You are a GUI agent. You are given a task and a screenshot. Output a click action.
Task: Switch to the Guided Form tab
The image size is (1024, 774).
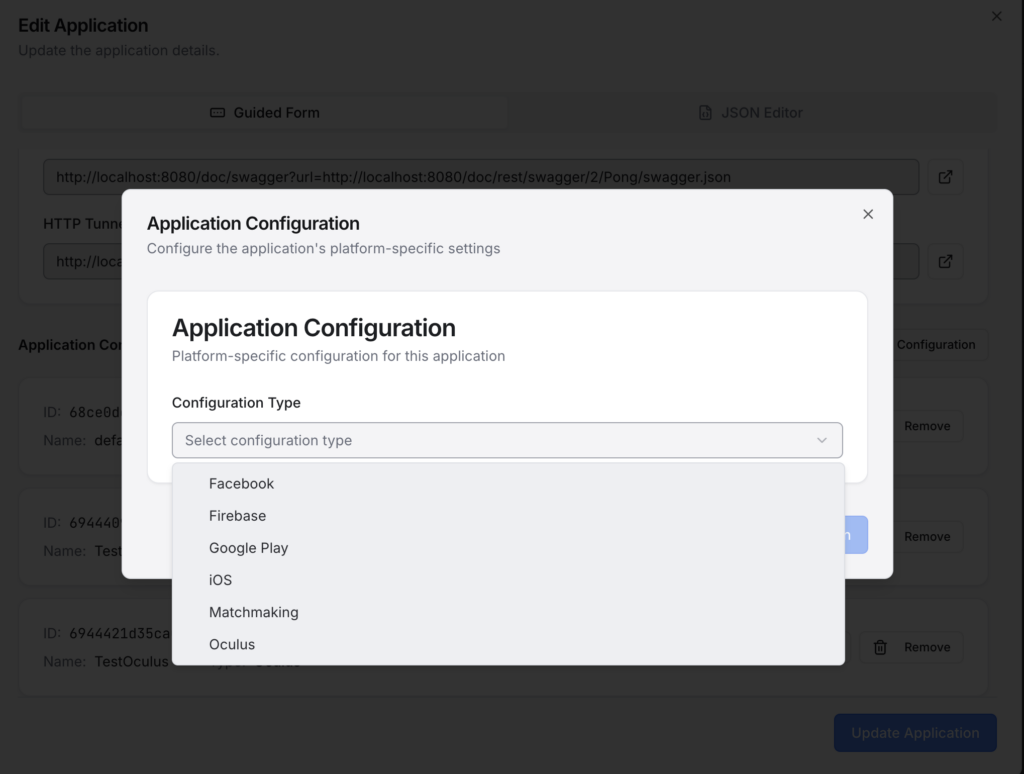[x=264, y=113]
